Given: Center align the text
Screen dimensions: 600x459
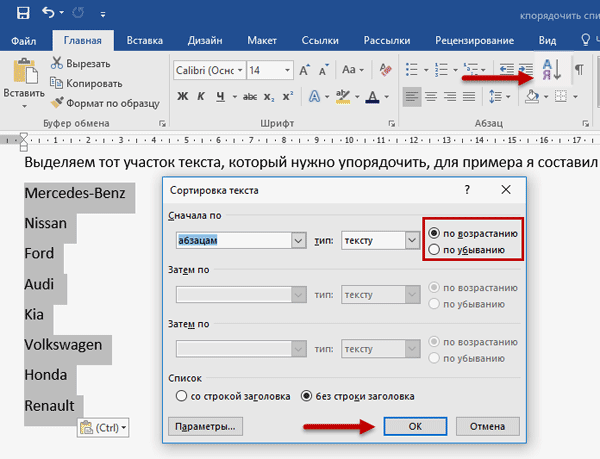Looking at the screenshot, I should click(x=431, y=96).
